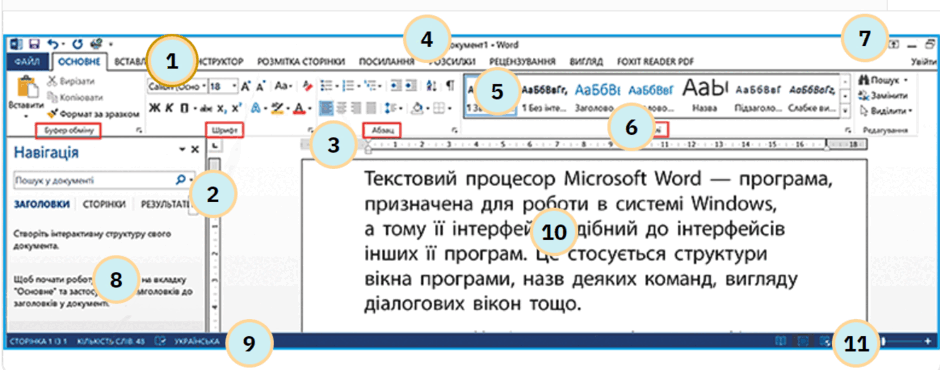Show ЗАГОЛОВКИ view in navigation pane
The width and height of the screenshot is (940, 370).
pos(41,204)
